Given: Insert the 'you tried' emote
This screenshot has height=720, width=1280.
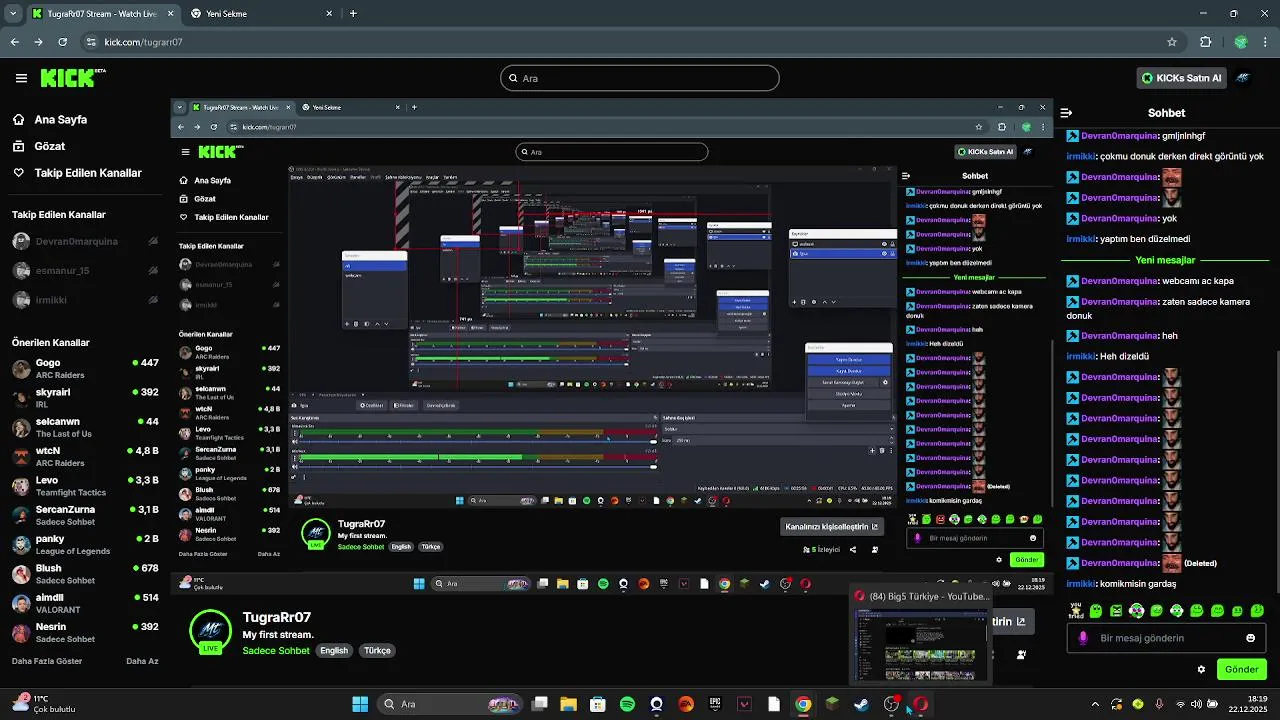Looking at the screenshot, I should (1076, 610).
